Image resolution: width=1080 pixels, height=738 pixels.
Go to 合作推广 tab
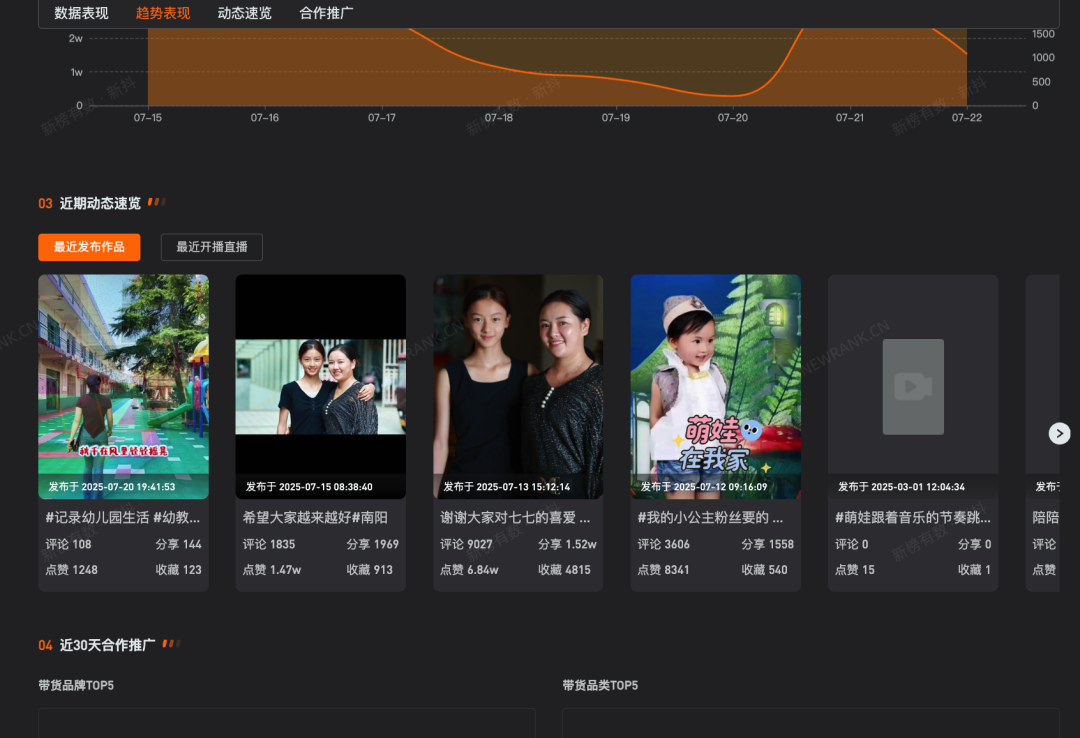coord(326,13)
